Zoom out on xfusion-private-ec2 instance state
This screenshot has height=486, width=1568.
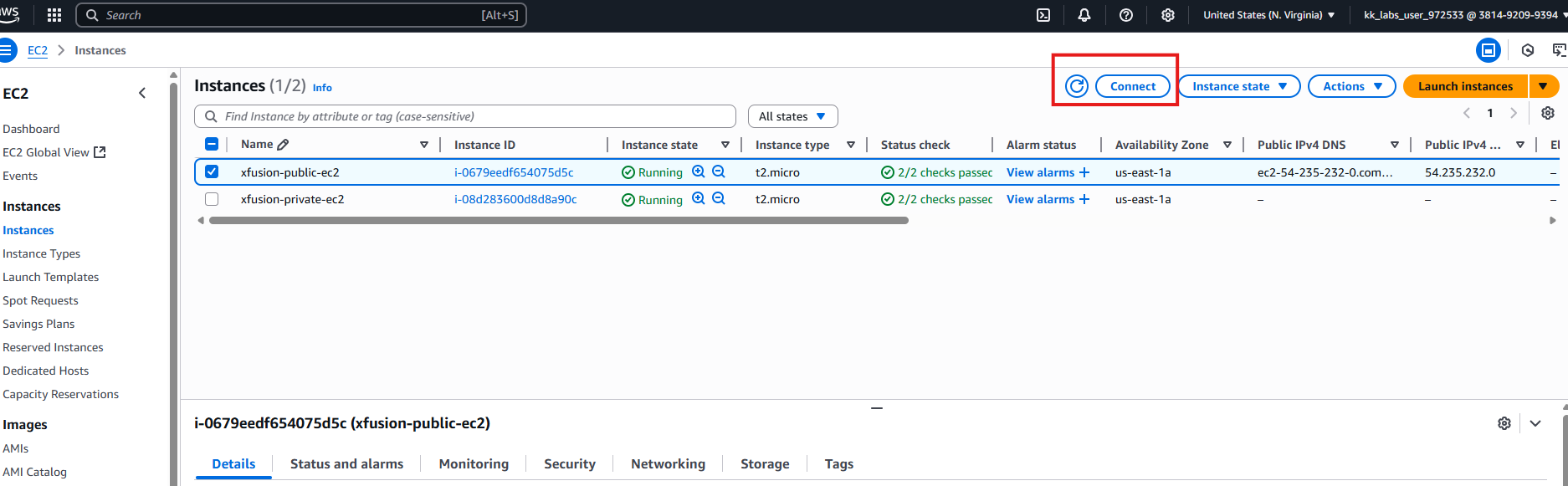click(719, 198)
